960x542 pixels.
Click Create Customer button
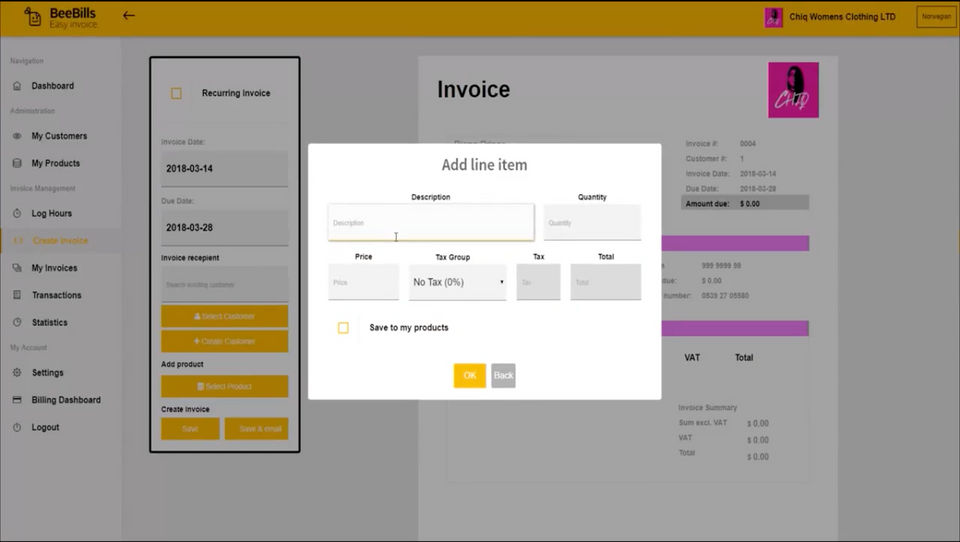225,341
